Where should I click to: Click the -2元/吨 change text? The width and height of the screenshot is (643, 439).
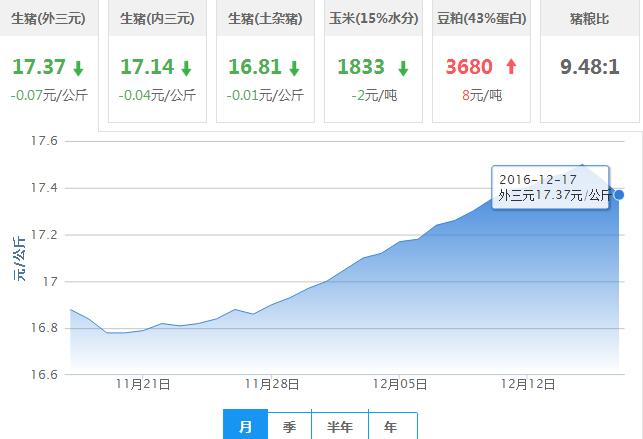(374, 95)
